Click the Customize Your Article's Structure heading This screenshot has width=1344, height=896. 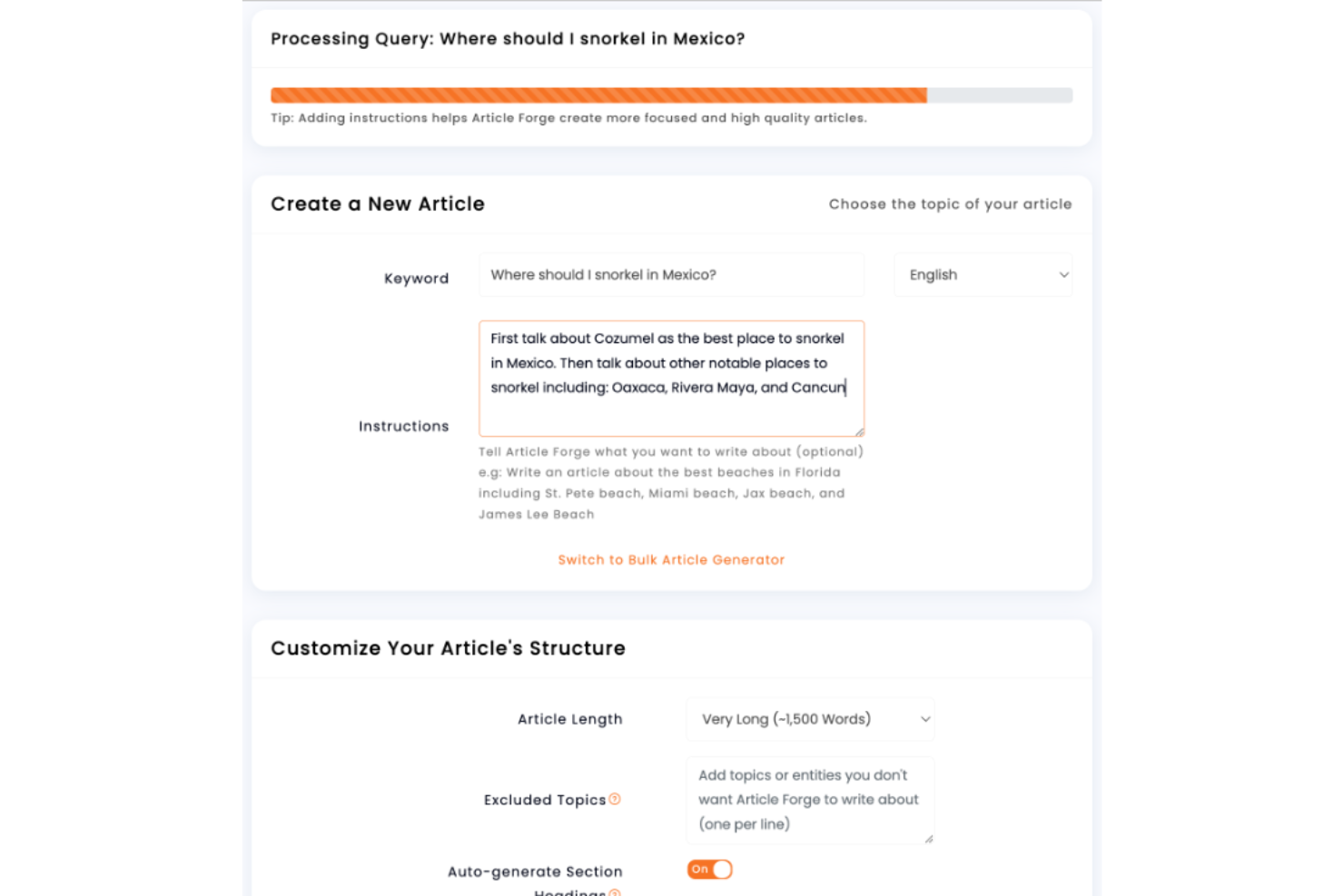[x=448, y=648]
